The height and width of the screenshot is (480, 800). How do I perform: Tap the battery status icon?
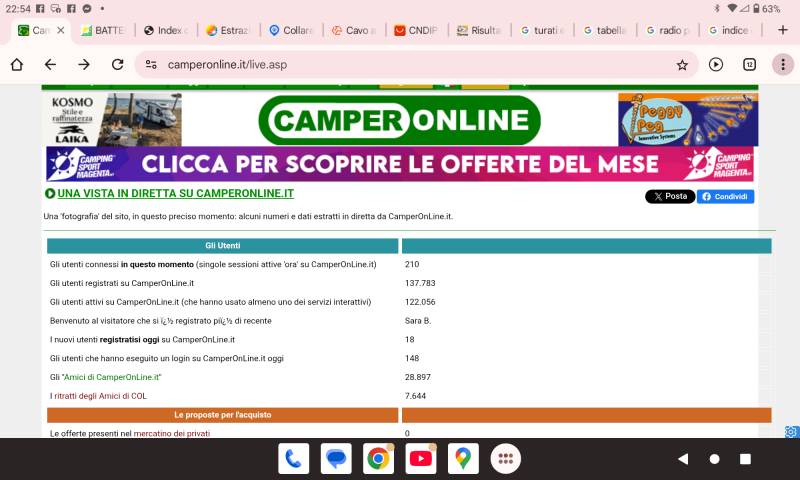pyautogui.click(x=756, y=9)
